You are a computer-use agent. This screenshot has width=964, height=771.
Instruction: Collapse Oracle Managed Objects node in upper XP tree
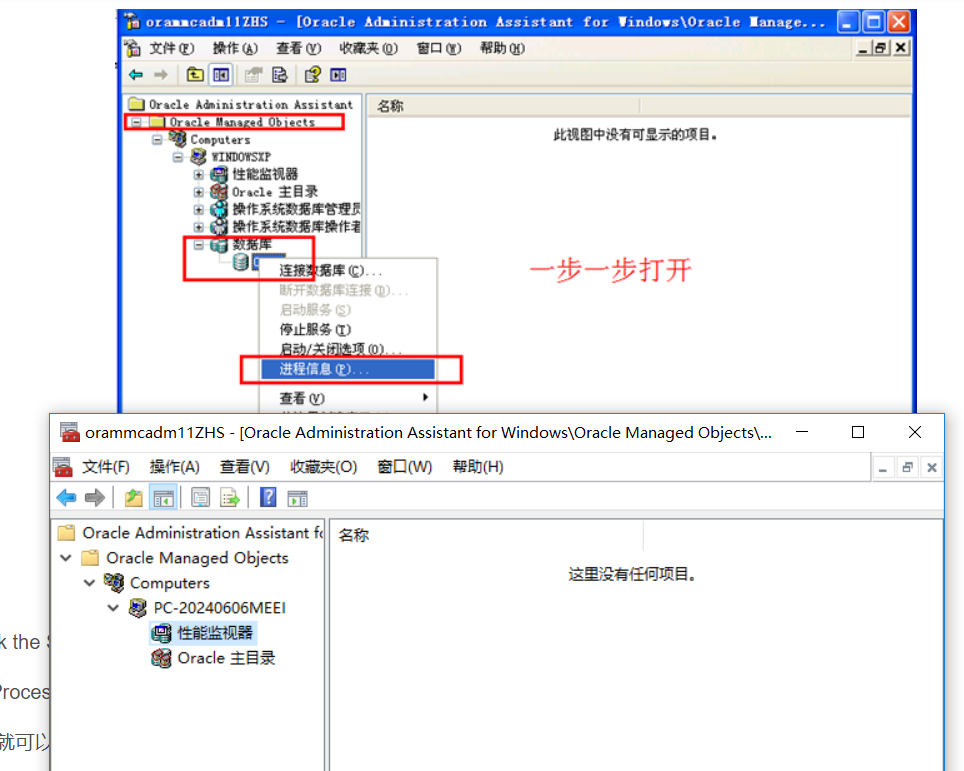pos(136,122)
